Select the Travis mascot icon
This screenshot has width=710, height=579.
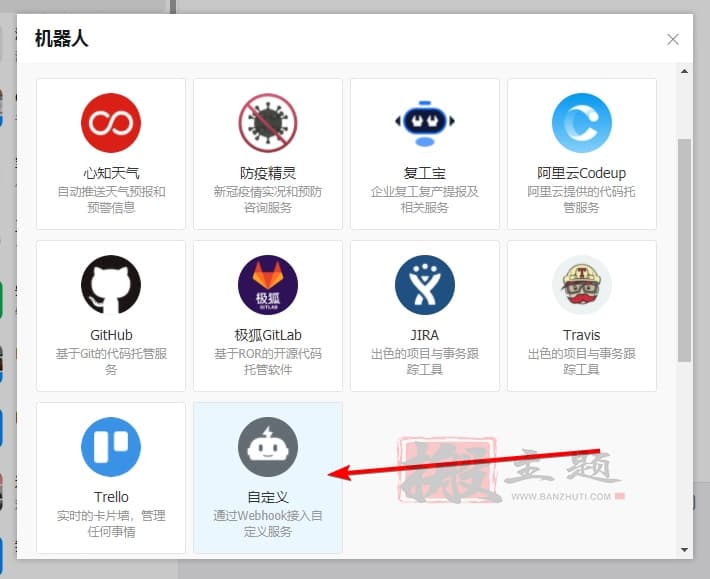pyautogui.click(x=582, y=285)
